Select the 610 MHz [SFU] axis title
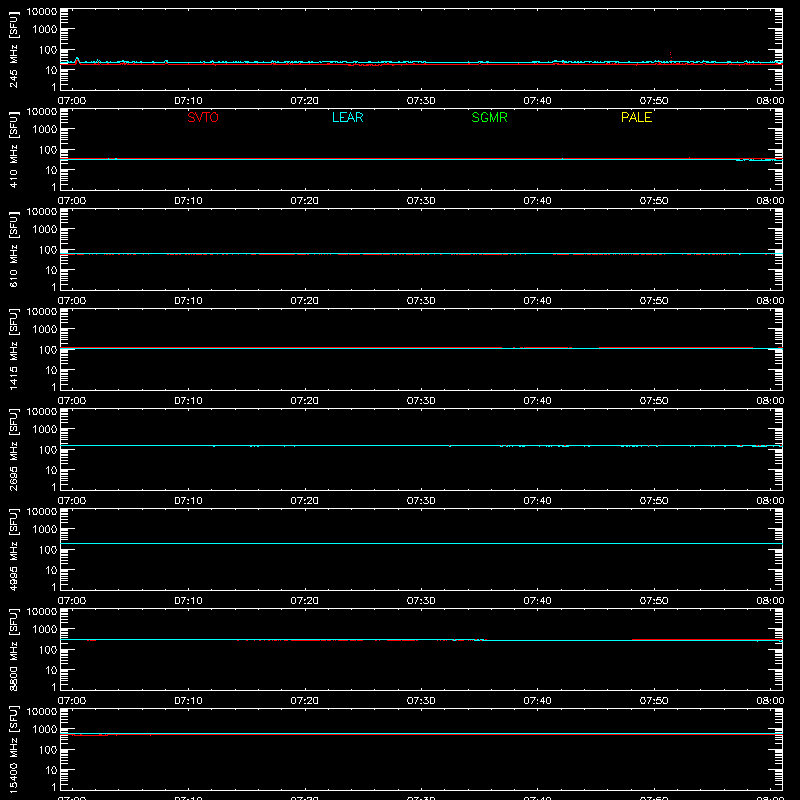Screen dimensions: 800x800 coord(14,249)
